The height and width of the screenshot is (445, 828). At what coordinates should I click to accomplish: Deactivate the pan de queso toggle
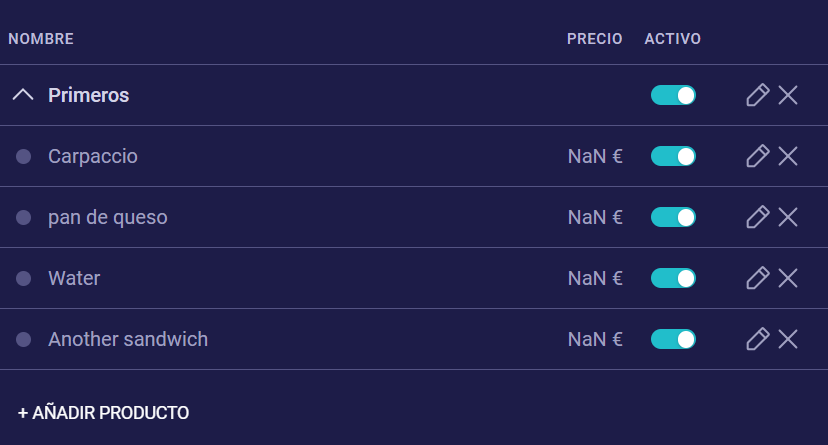673,217
